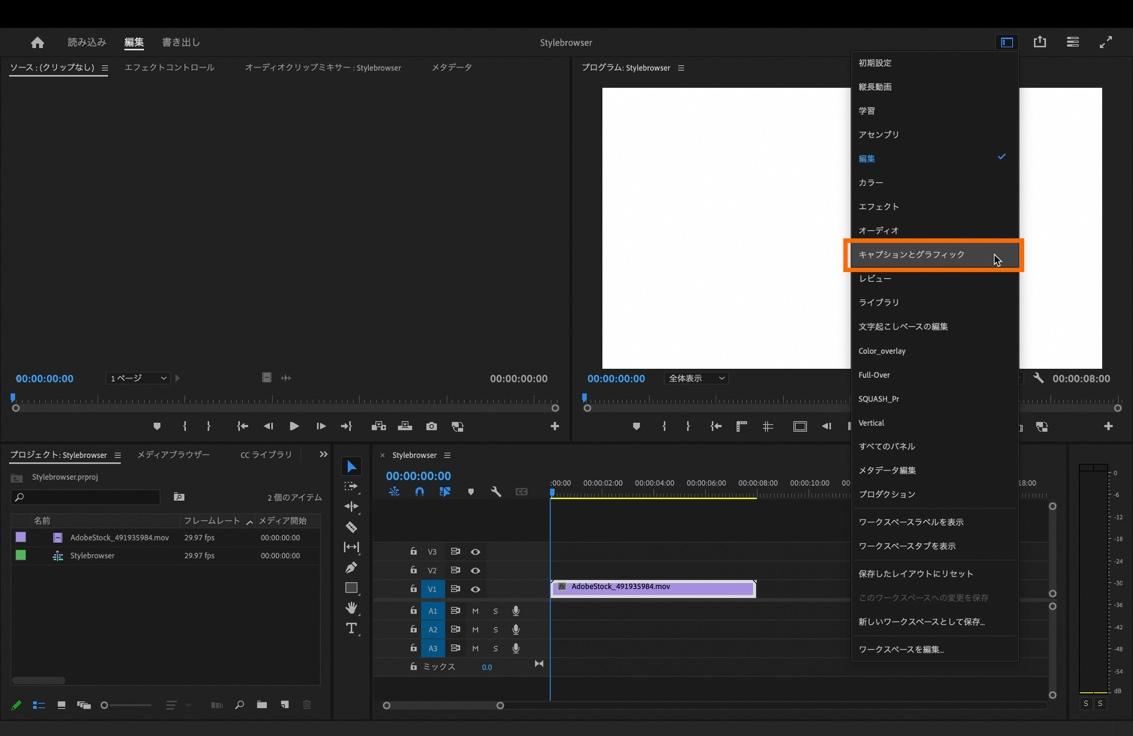Expand the hidden project panel tabs chevron
This screenshot has height=736, width=1133.
click(x=323, y=455)
